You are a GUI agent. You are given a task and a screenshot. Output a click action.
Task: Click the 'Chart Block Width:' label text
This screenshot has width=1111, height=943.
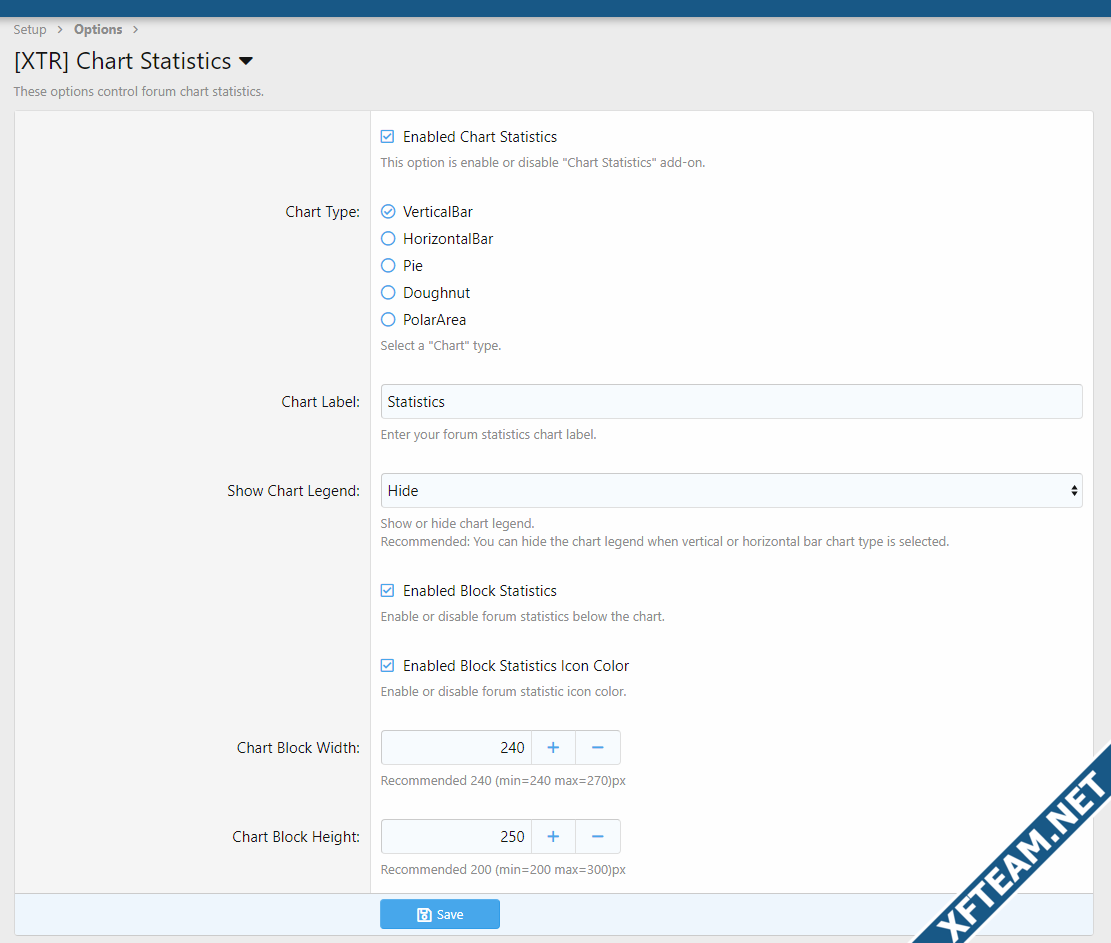(298, 747)
